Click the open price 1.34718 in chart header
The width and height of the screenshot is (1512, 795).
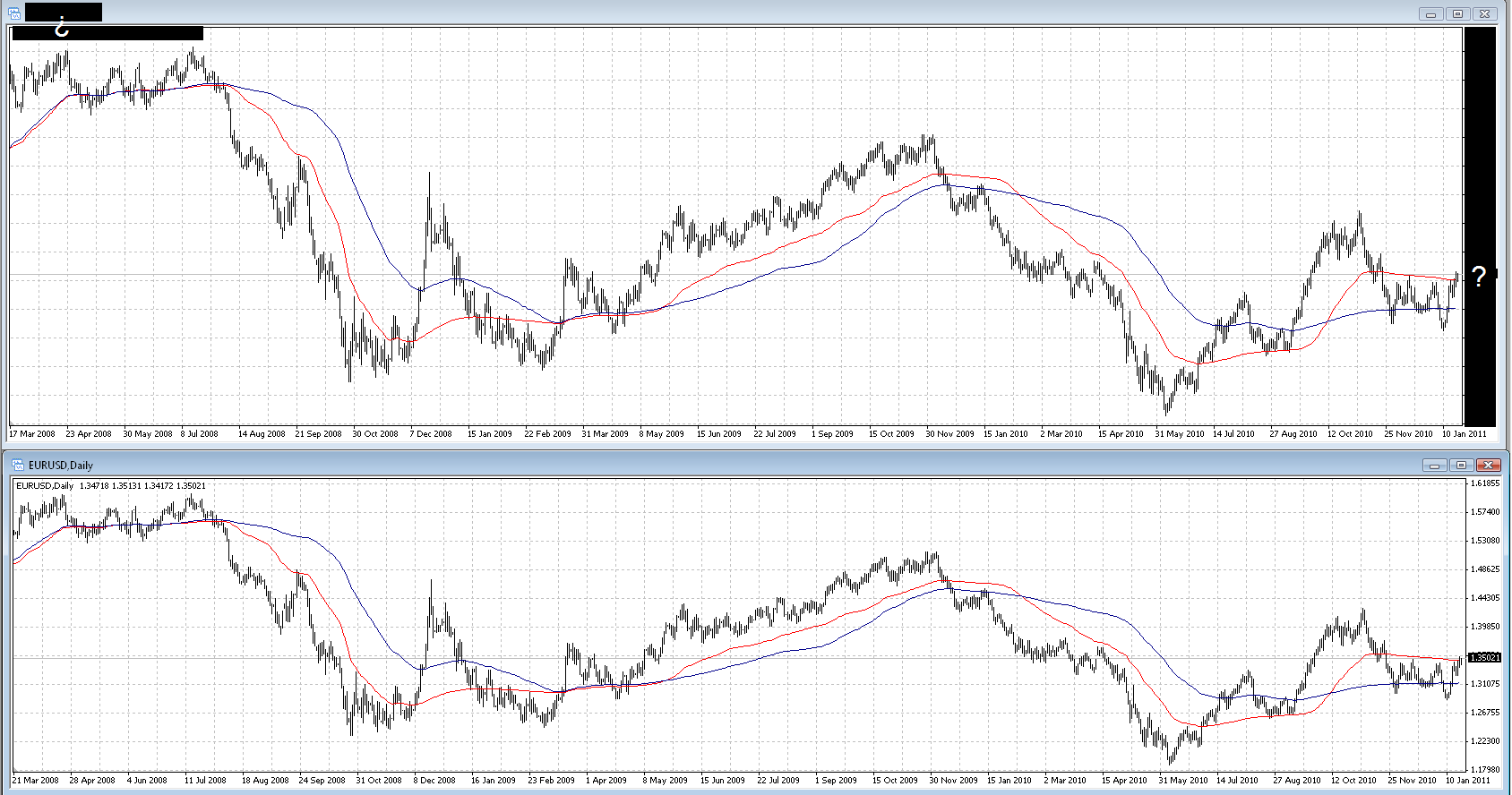94,486
